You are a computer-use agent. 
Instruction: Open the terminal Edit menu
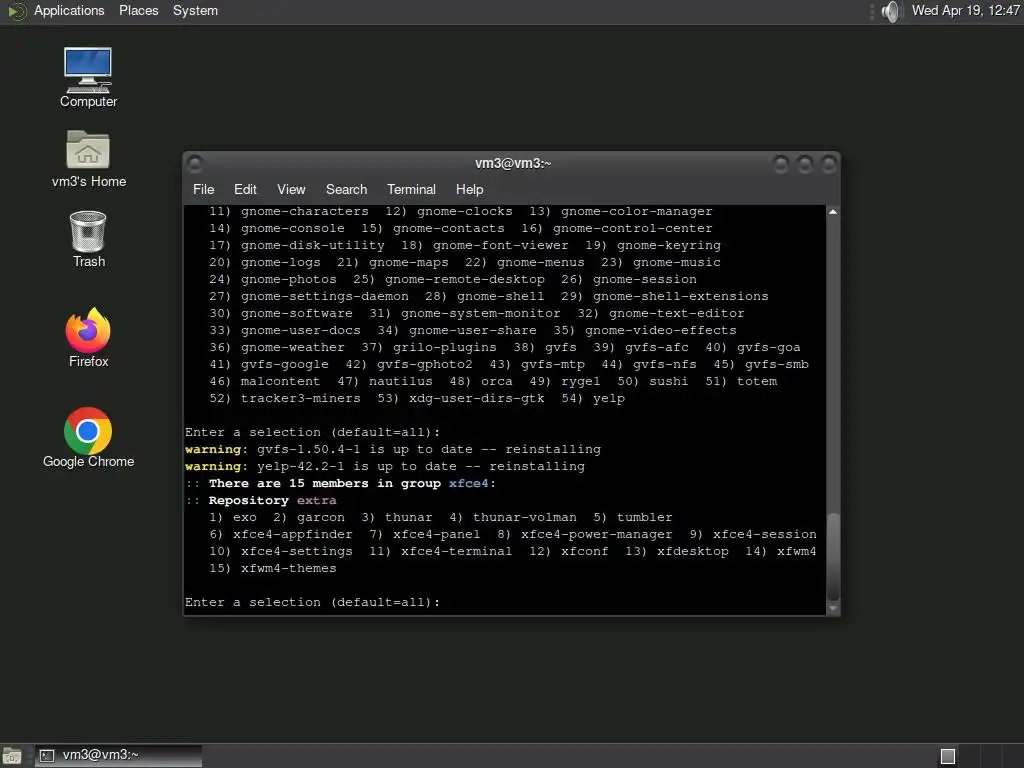245,189
